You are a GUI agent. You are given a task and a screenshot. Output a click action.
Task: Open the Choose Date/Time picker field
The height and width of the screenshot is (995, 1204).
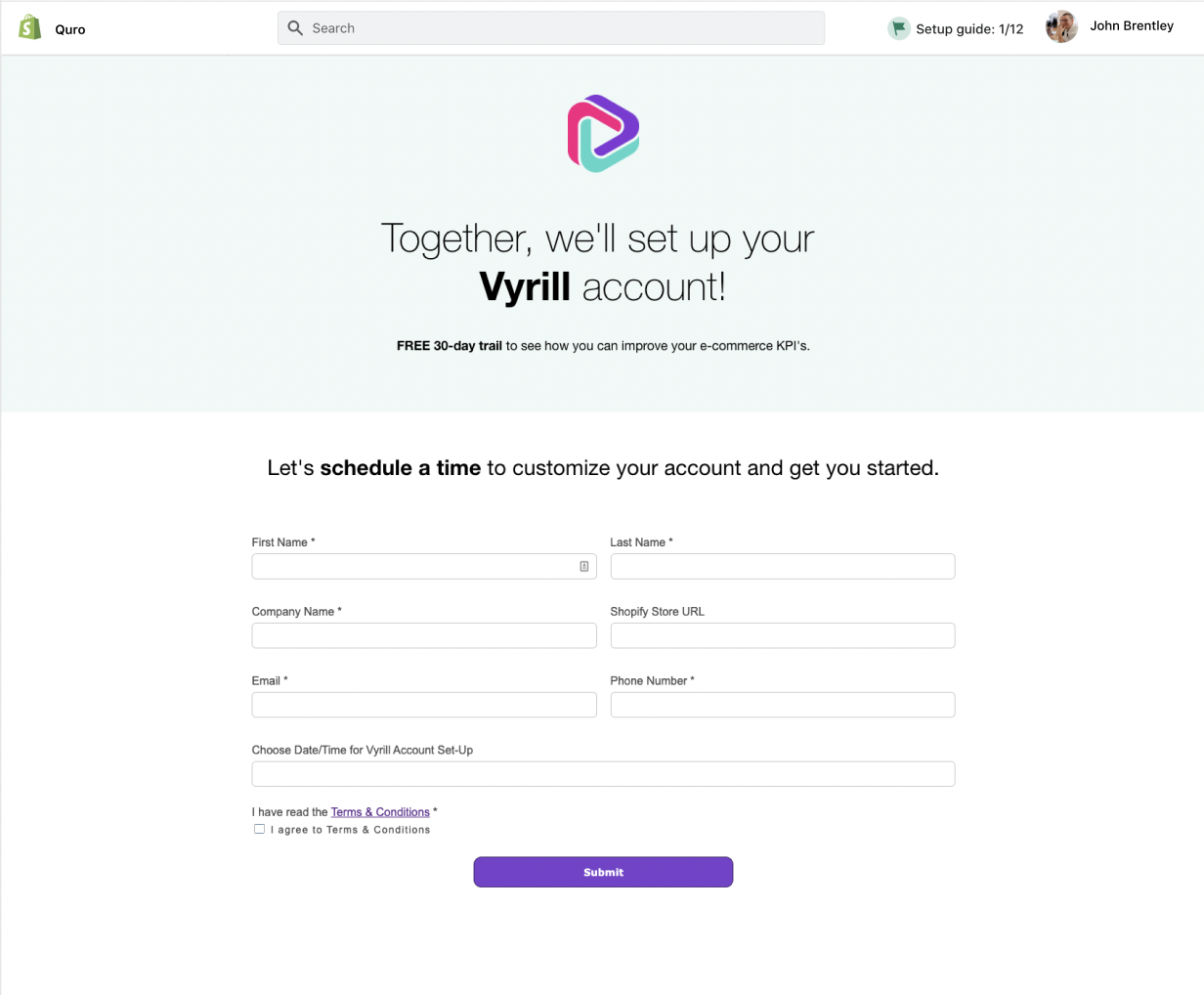pos(603,774)
